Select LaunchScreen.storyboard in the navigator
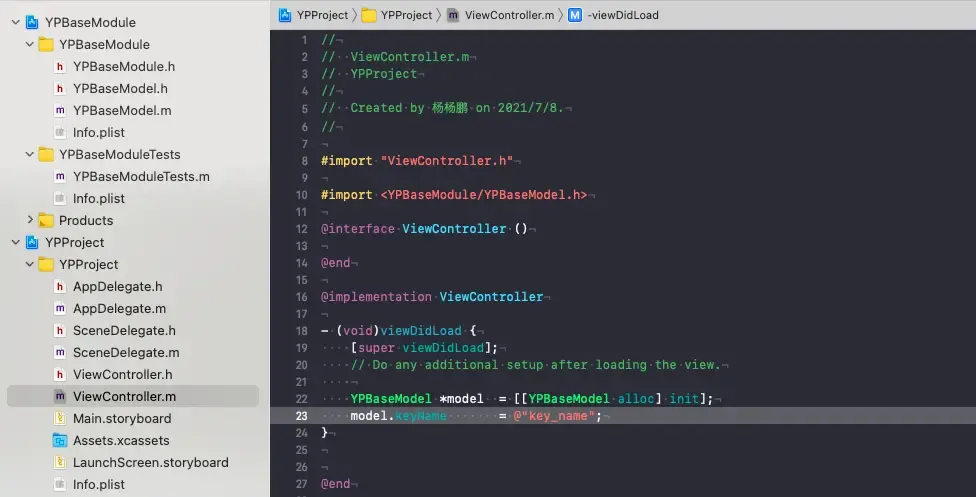Screen dimensions: 976x497 tap(150, 463)
